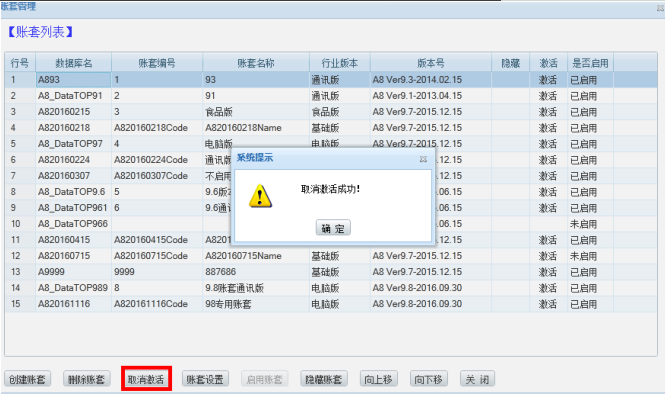
Task: Select row A8_DataTOP961
Action: 331,208
